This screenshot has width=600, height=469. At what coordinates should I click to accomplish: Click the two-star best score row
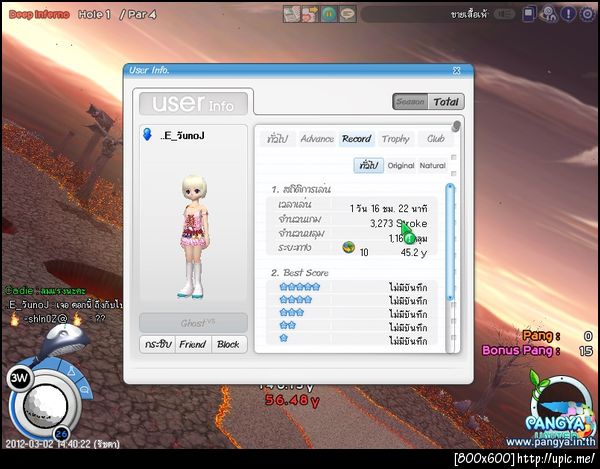352,326
